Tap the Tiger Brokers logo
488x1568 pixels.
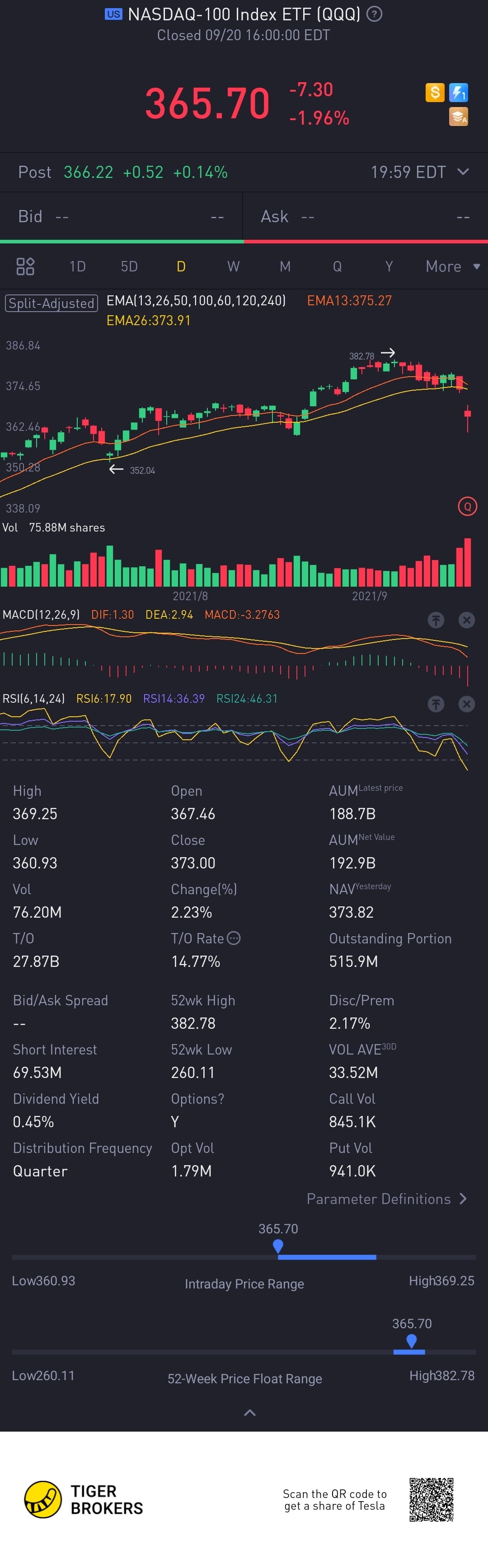(x=84, y=1499)
